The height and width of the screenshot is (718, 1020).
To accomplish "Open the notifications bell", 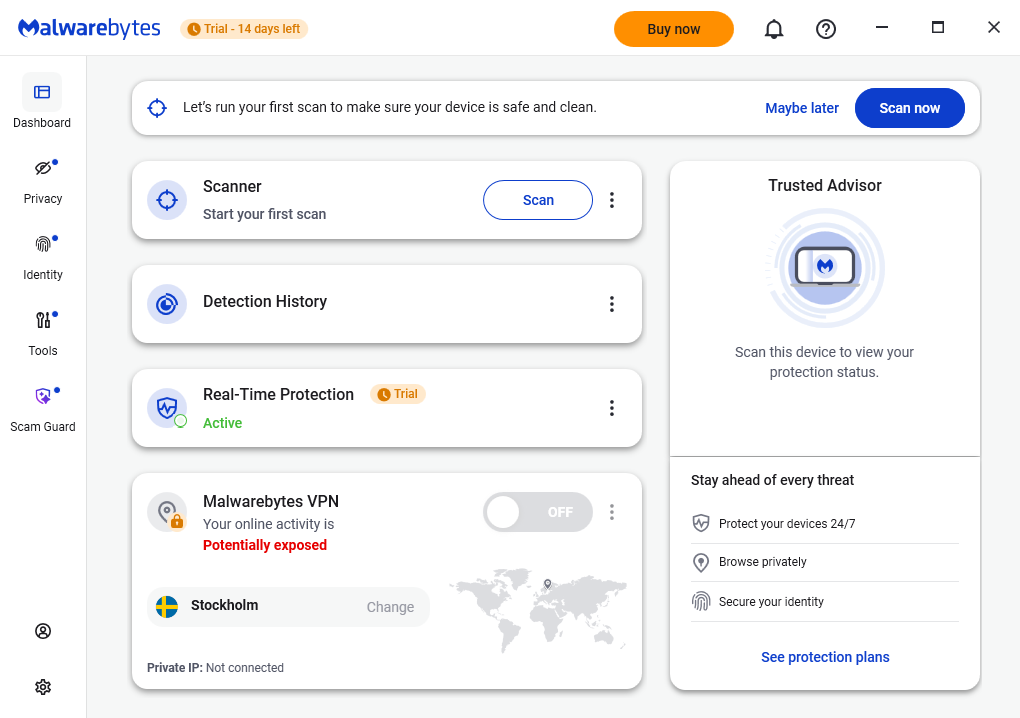I will point(773,29).
